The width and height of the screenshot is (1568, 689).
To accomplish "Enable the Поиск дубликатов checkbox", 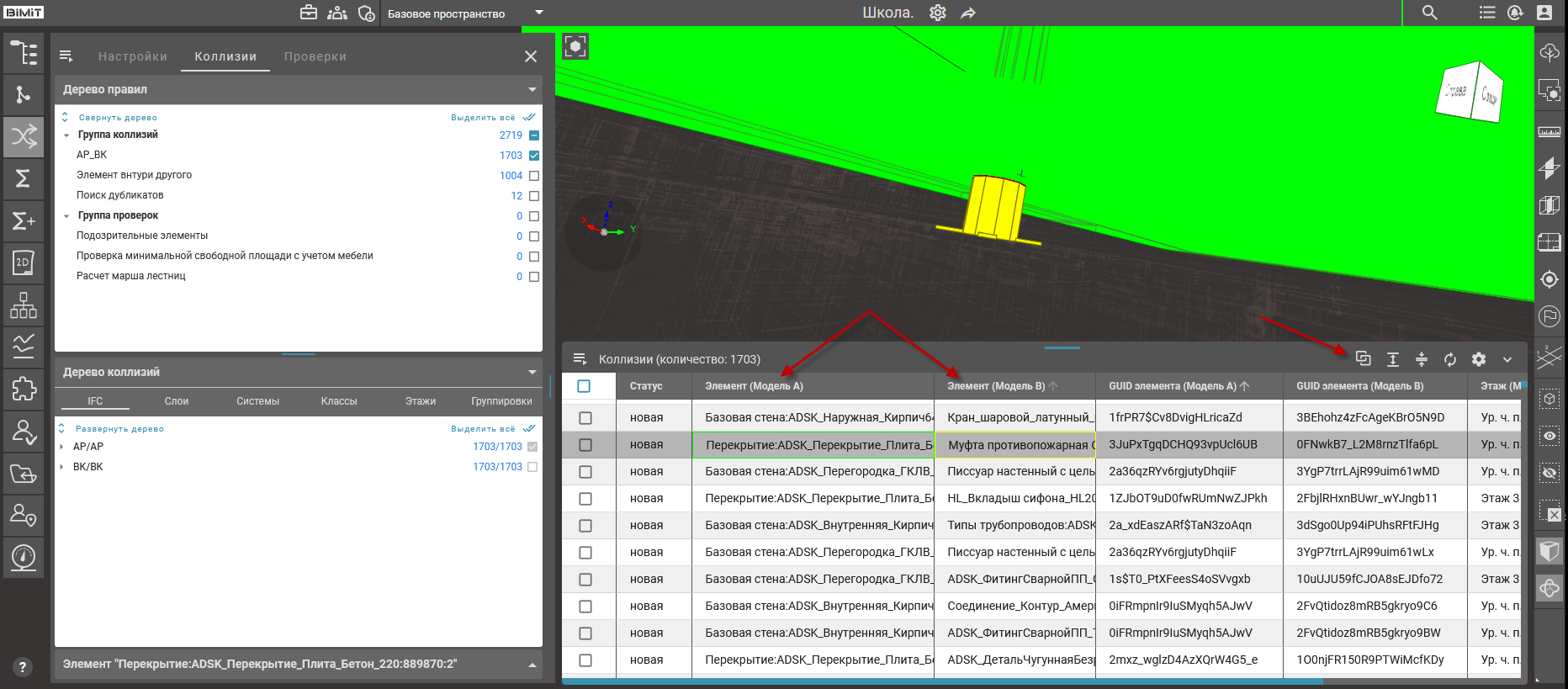I will coord(534,196).
